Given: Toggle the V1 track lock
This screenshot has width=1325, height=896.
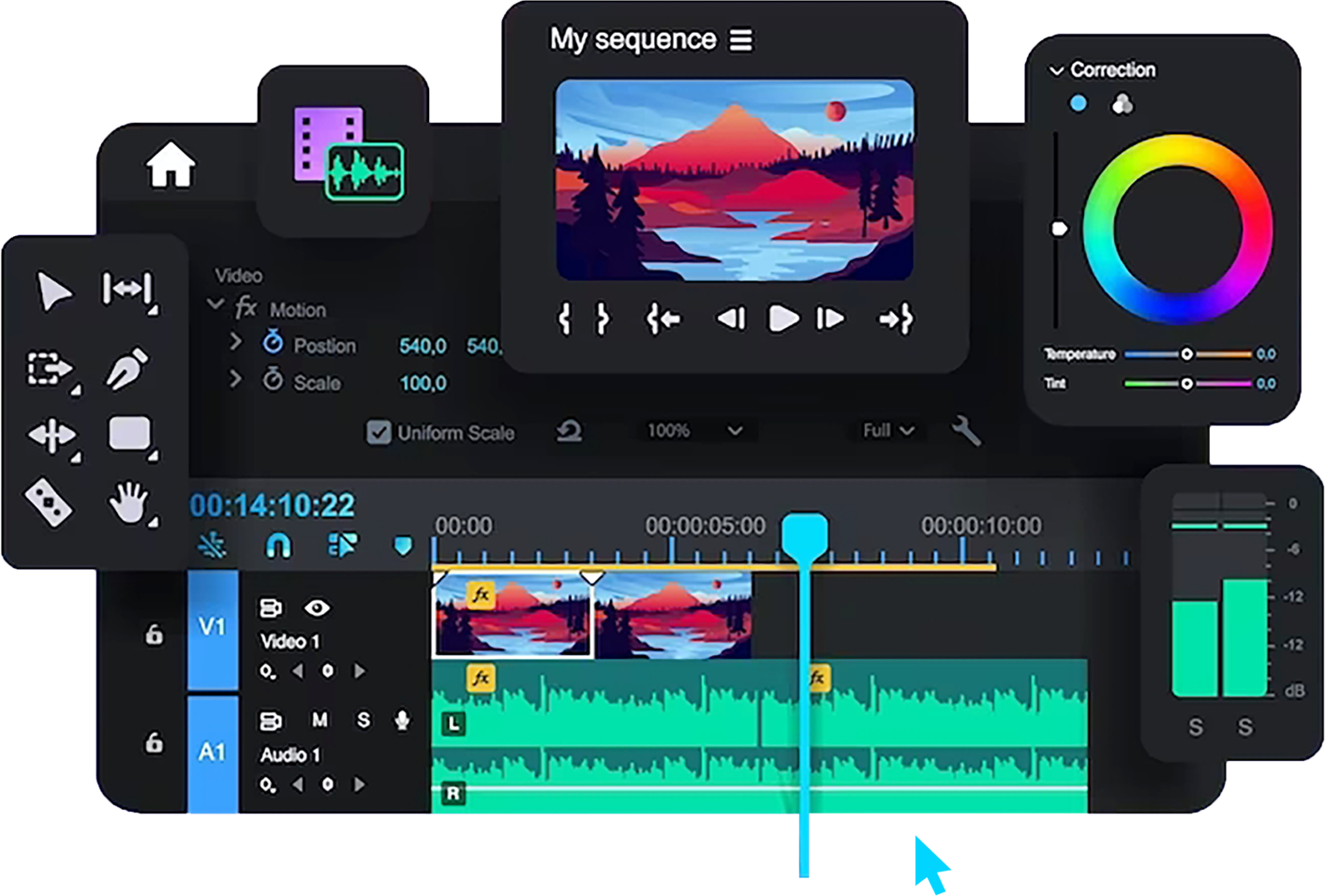Looking at the screenshot, I should point(155,635).
